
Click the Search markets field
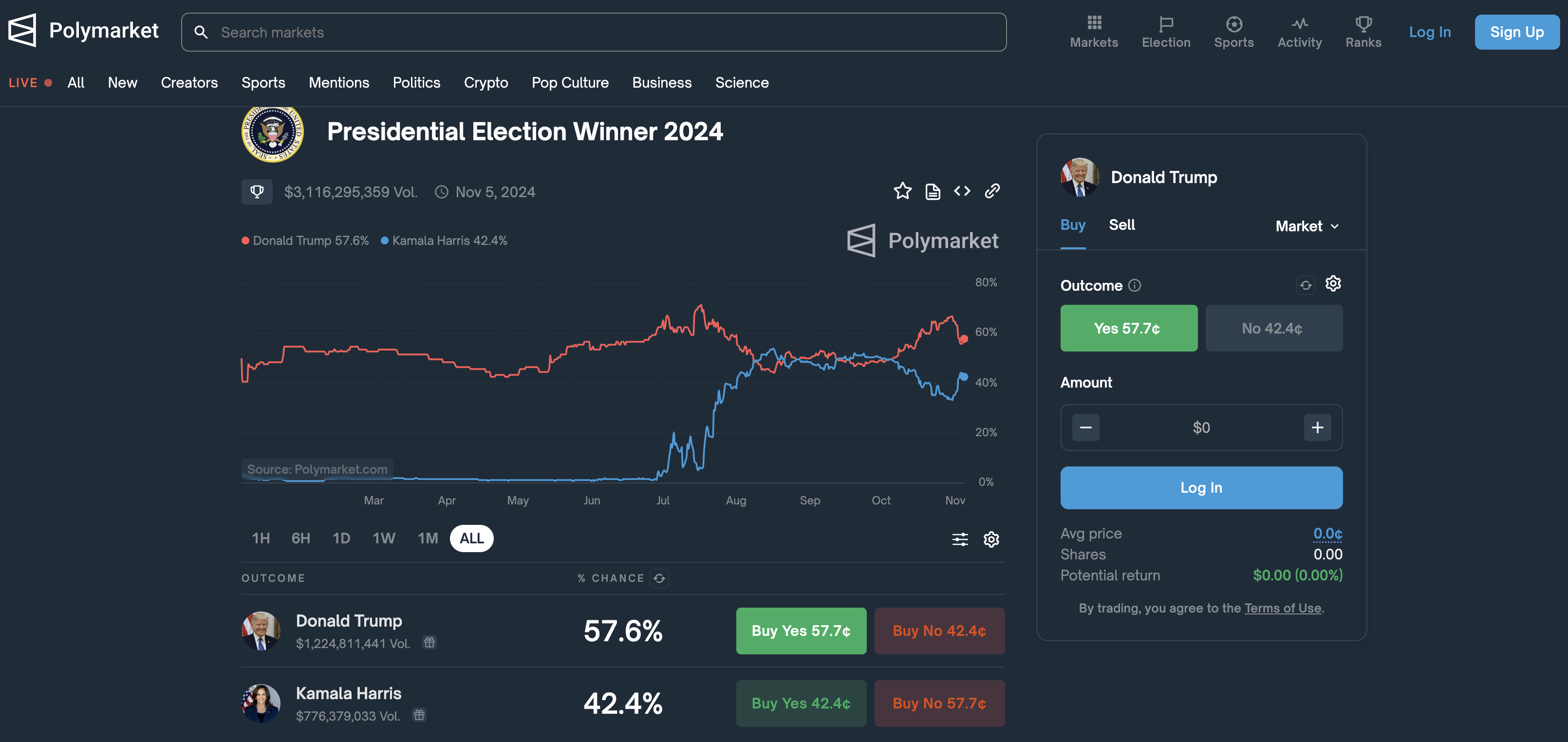(x=594, y=32)
